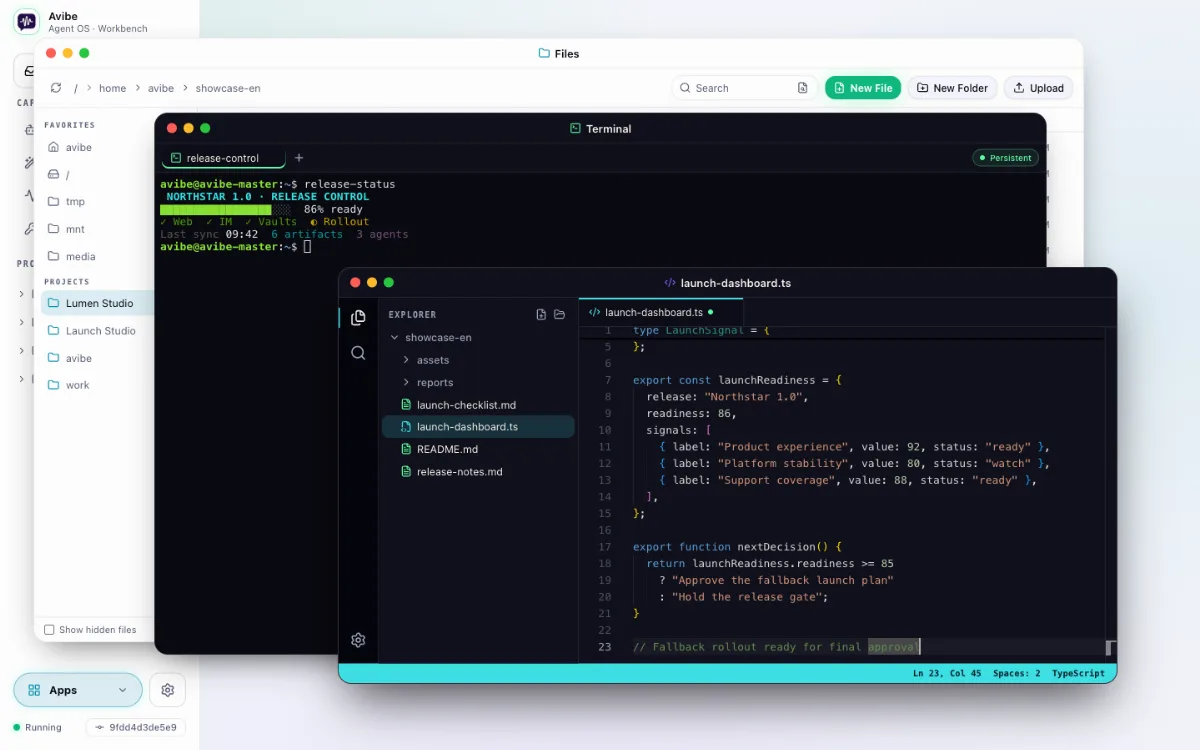This screenshot has width=1200, height=750.
Task: Change language mode via TypeScript
Action: click(1078, 673)
